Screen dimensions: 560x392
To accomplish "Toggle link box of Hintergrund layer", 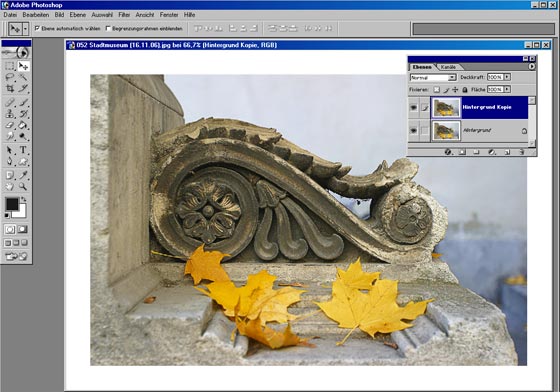I will tap(424, 130).
